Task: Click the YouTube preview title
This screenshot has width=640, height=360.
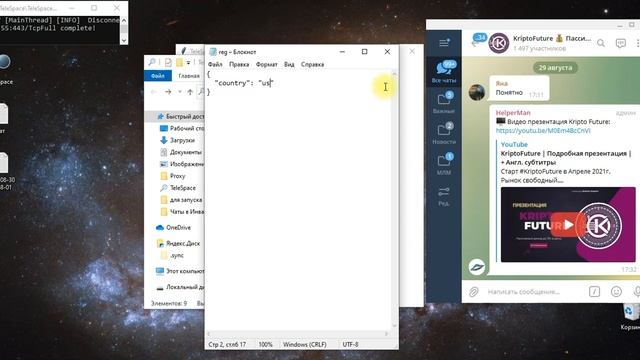Action: pos(566,158)
